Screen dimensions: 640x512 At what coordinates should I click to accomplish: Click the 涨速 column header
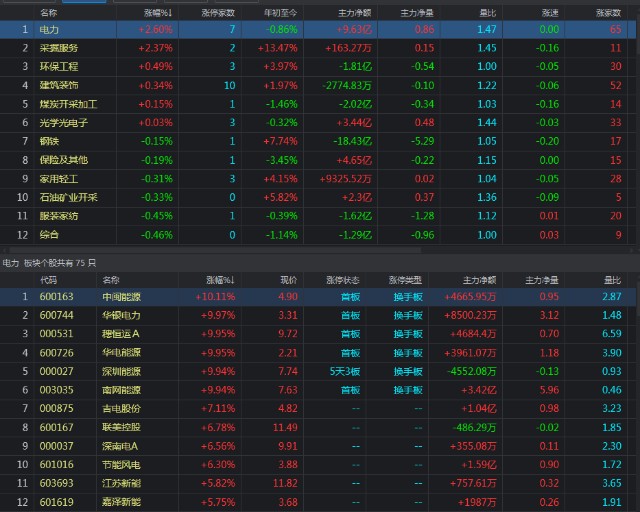coord(549,13)
